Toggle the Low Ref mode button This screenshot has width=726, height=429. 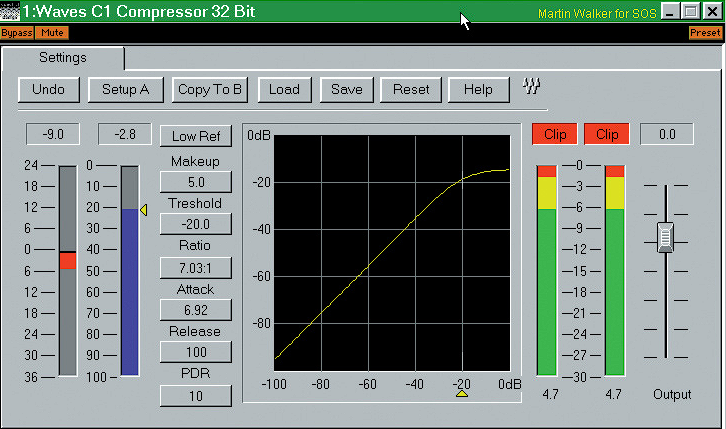[196, 136]
